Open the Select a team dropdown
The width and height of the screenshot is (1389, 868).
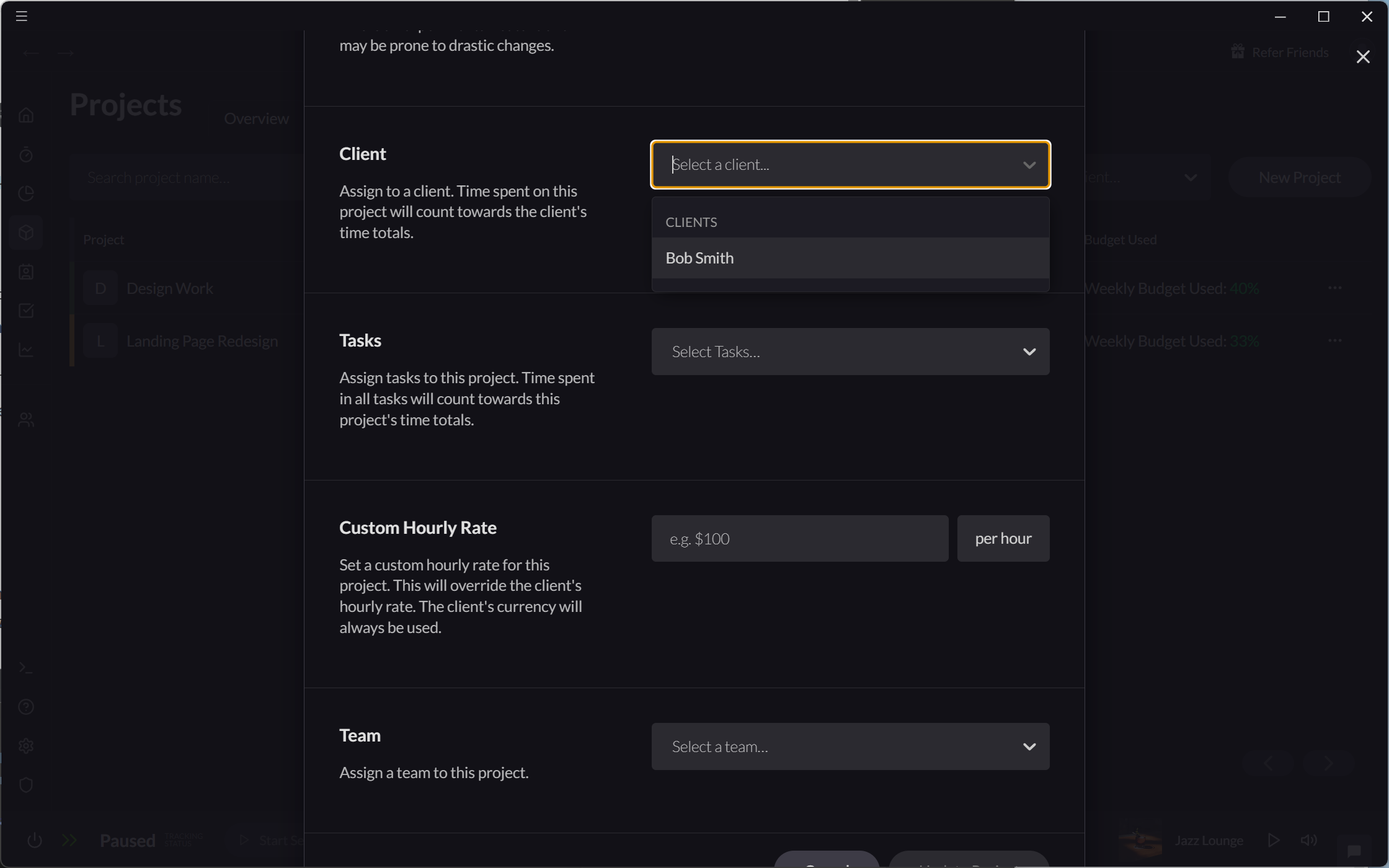pos(850,746)
